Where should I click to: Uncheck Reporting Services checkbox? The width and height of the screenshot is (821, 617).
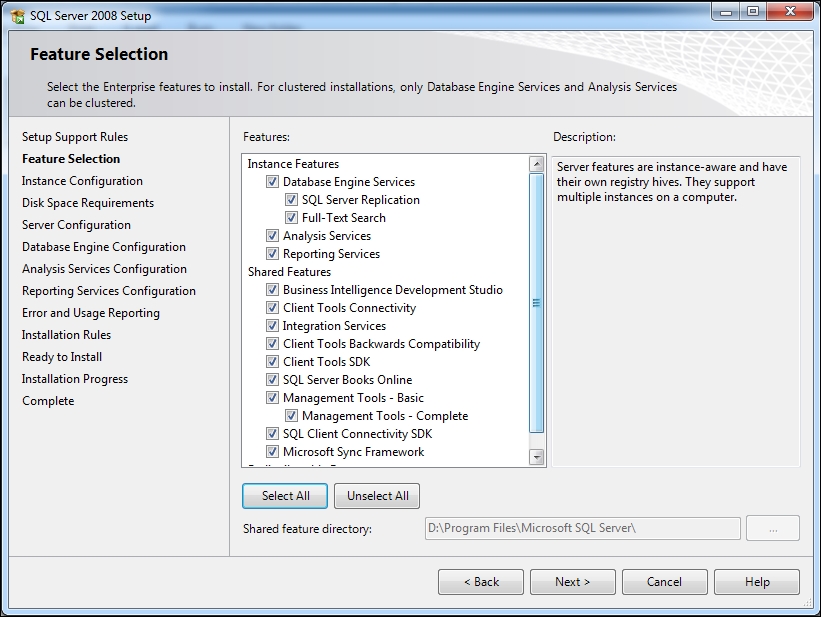[x=272, y=254]
